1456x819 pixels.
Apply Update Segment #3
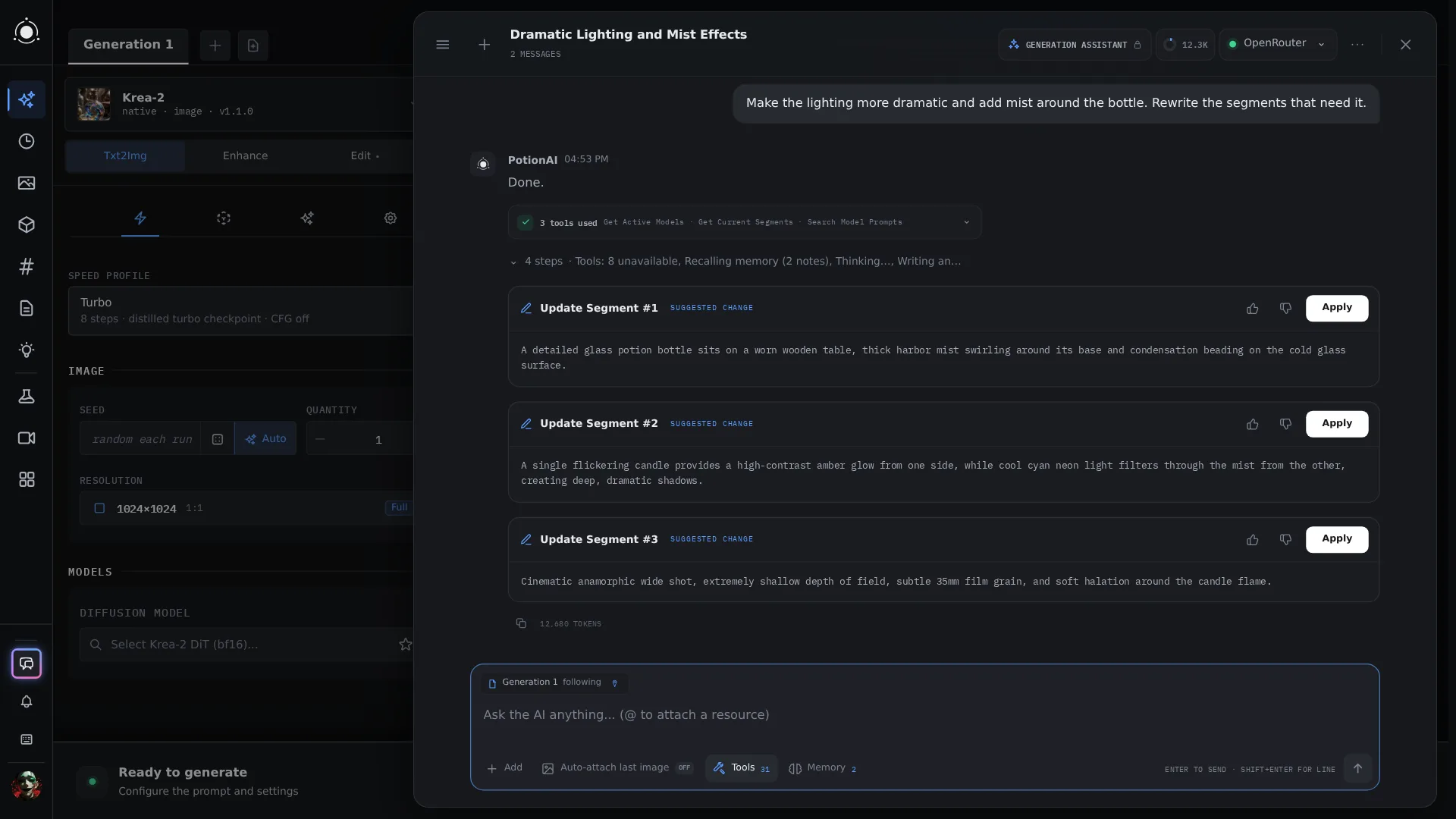(x=1337, y=539)
